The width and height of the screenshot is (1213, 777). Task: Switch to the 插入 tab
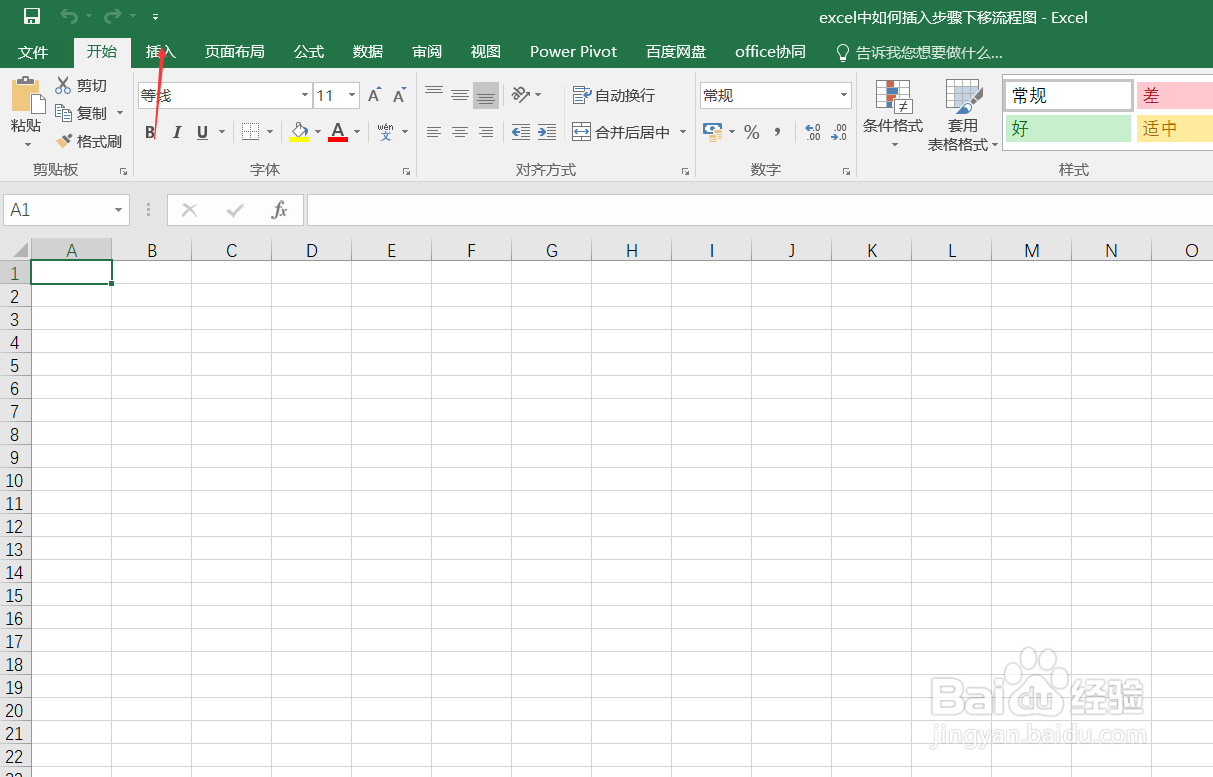coord(160,52)
